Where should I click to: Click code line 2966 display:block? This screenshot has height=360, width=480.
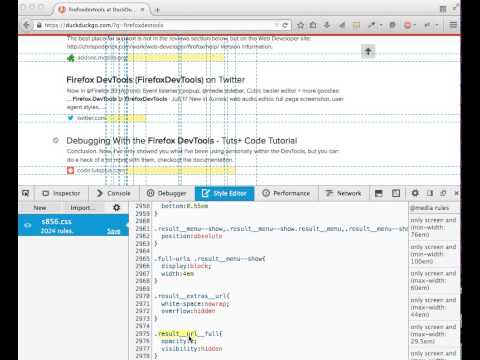coord(186,266)
